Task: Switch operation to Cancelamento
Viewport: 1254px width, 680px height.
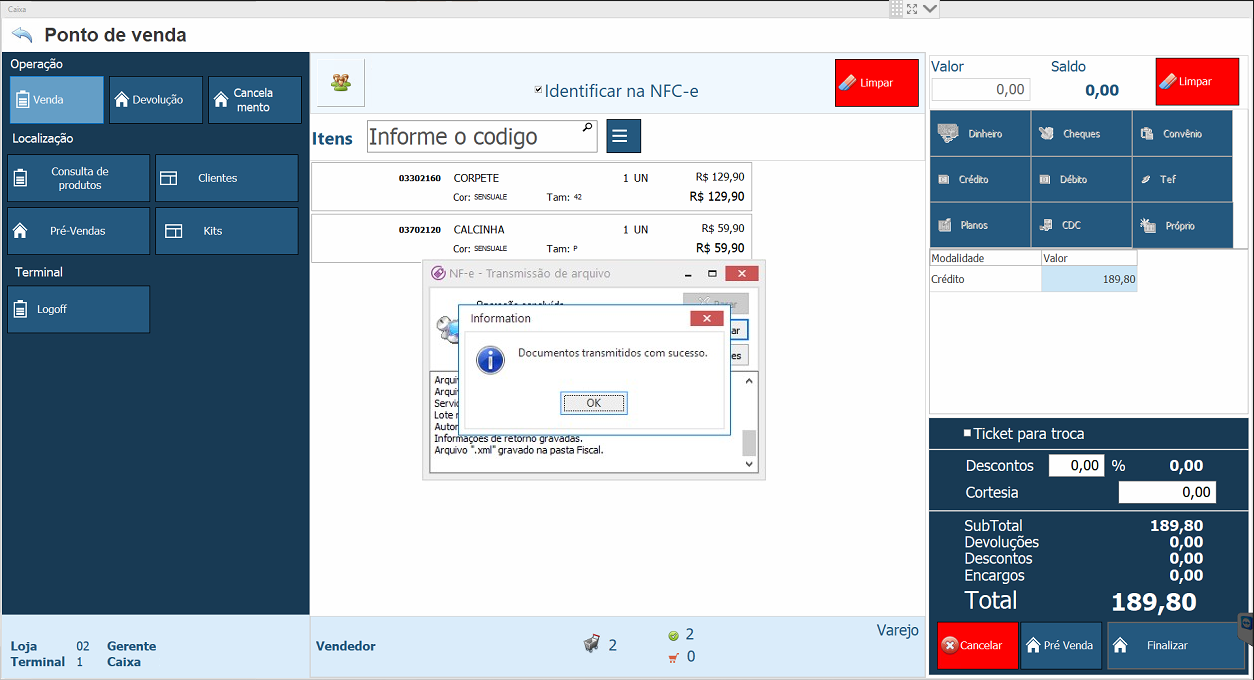Action: [254, 100]
